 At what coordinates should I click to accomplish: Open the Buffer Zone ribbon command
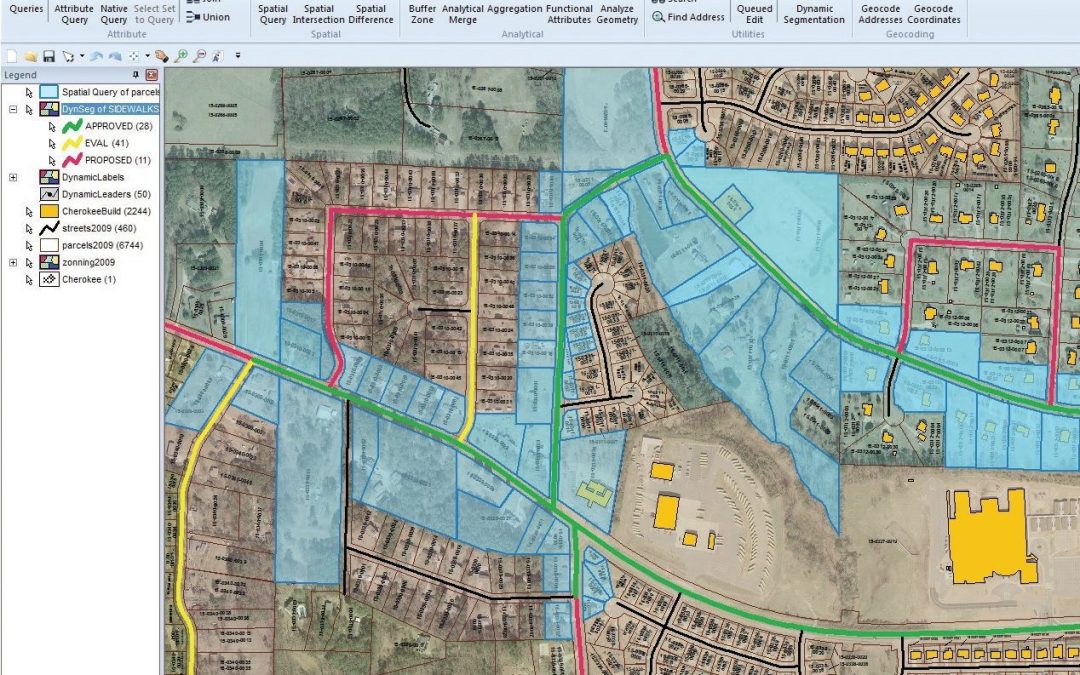pyautogui.click(x=422, y=14)
